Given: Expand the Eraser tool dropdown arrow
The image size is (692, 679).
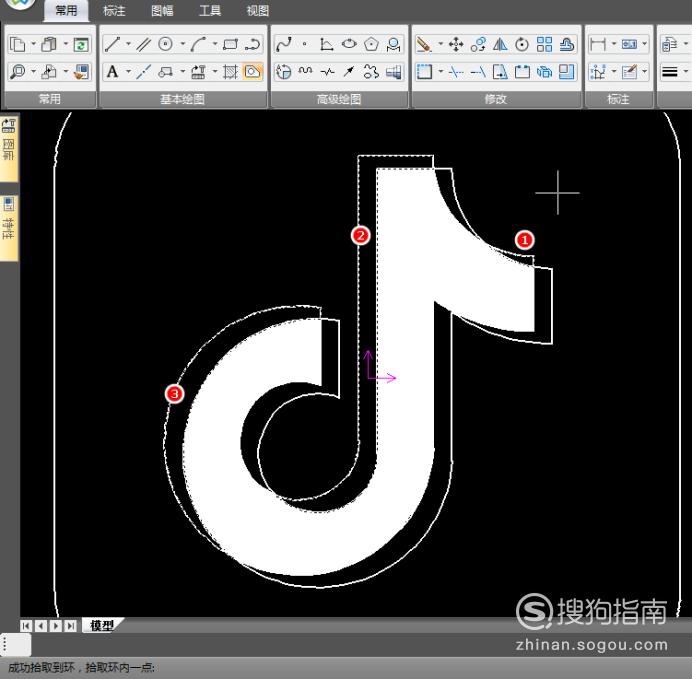Looking at the screenshot, I should pos(440,44).
